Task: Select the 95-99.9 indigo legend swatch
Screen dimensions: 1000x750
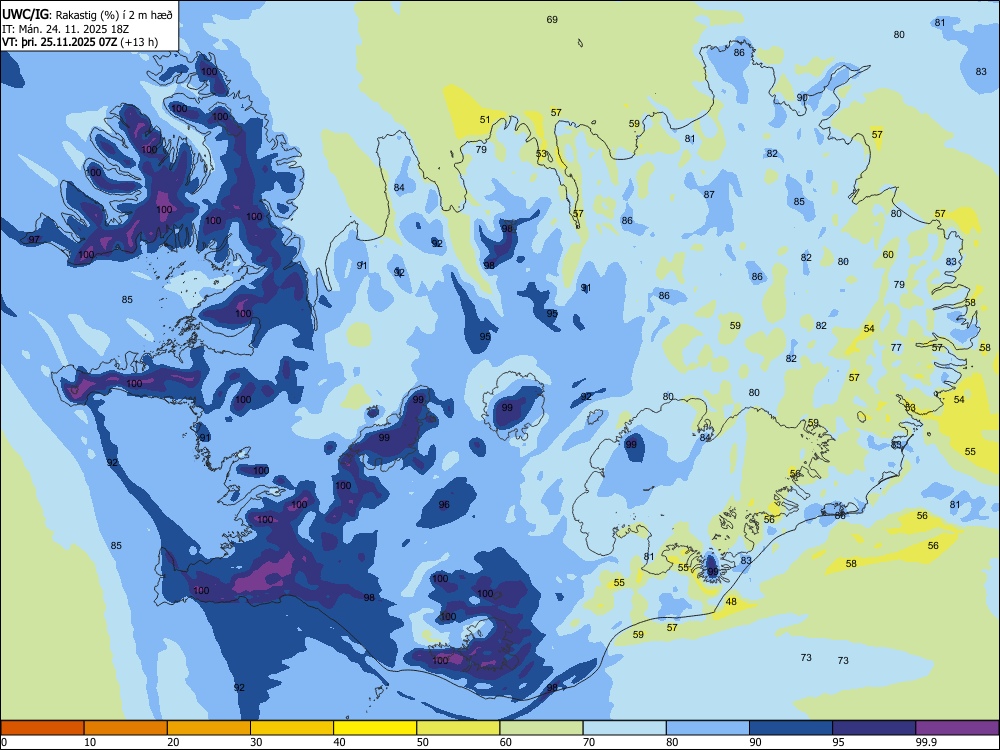Action: (874, 728)
